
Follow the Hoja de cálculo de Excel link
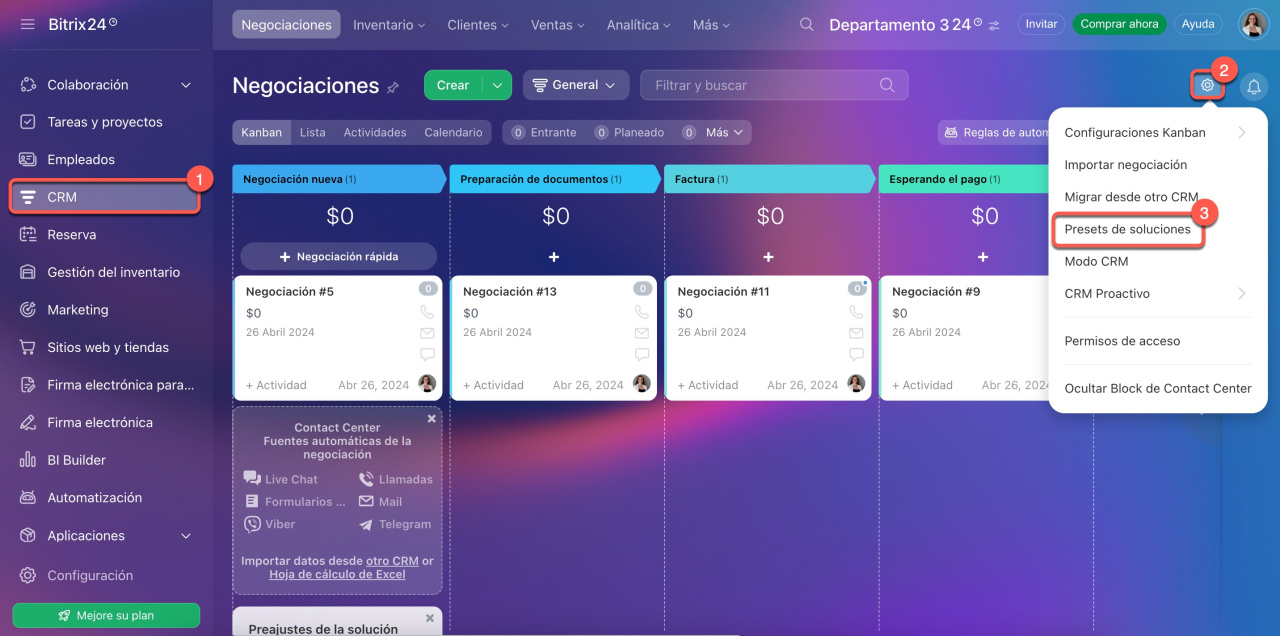(337, 575)
